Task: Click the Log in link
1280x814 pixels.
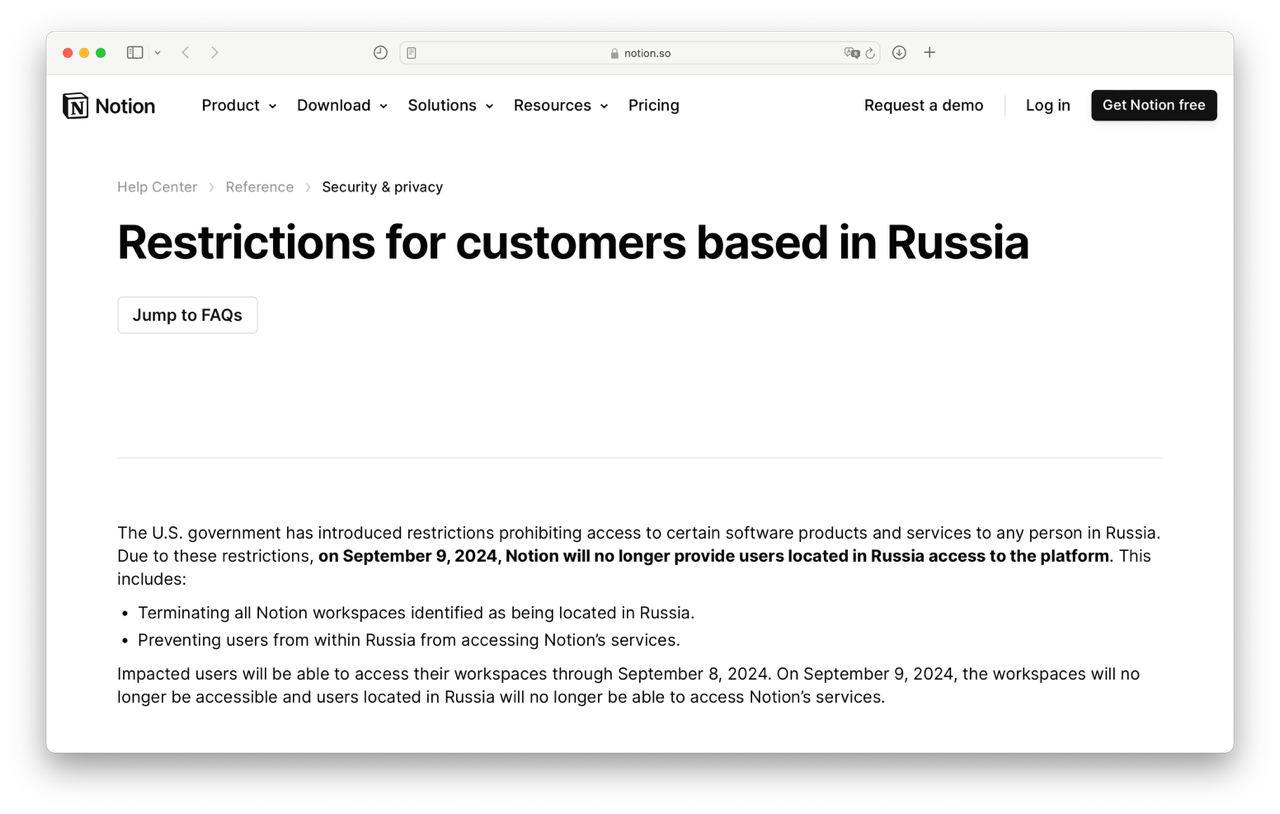Action: (x=1048, y=105)
